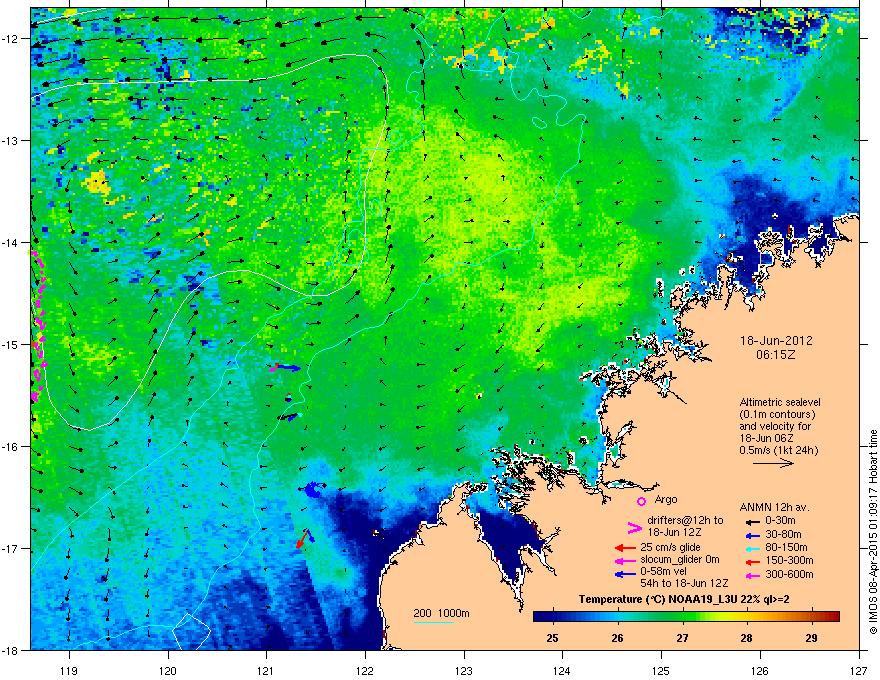Screen dimensions: 880x680
Task: Click the Temperature (°C) NOAA19_L3U title
Action: click(x=684, y=599)
